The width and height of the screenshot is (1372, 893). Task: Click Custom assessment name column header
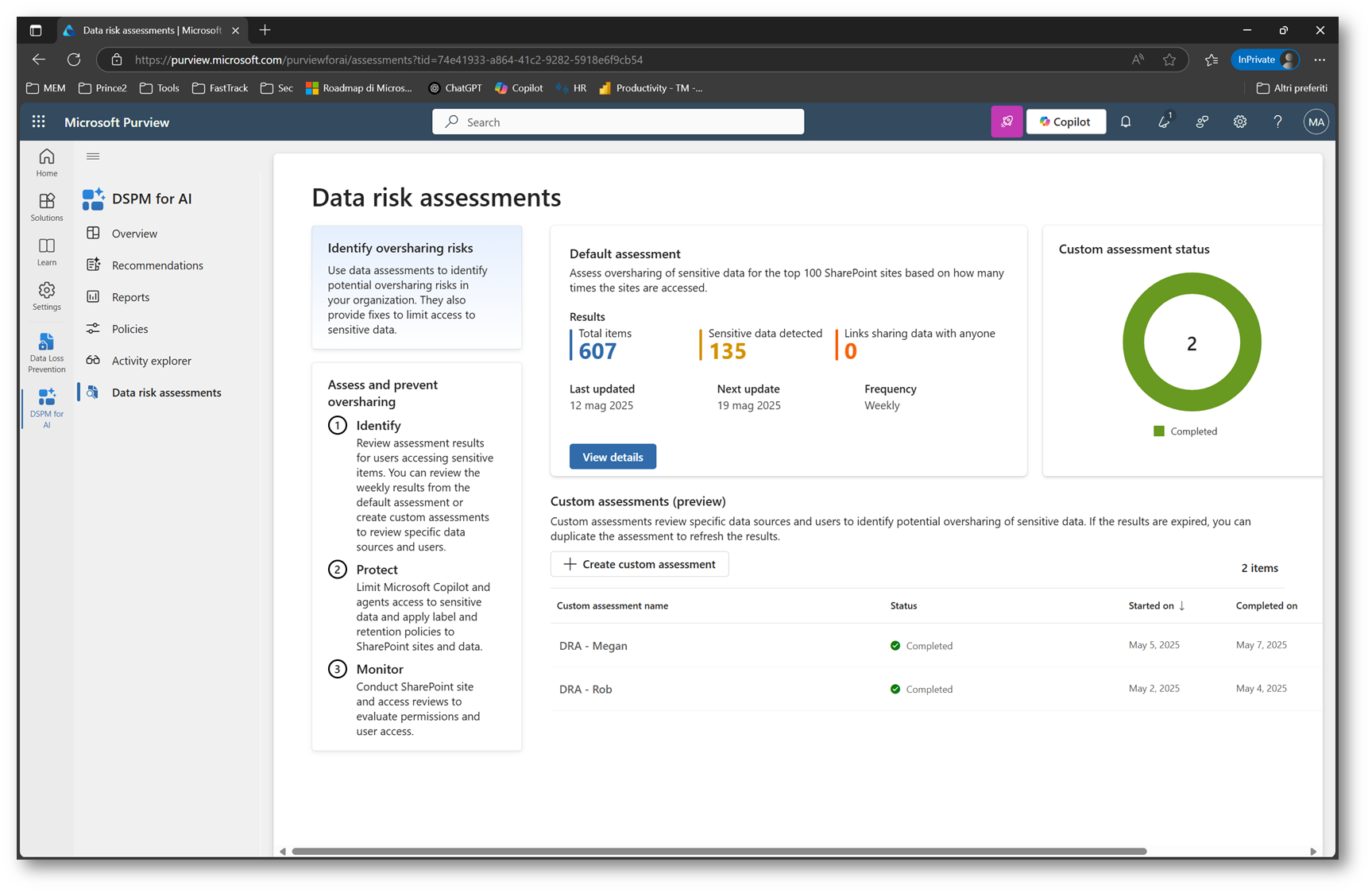(x=612, y=605)
